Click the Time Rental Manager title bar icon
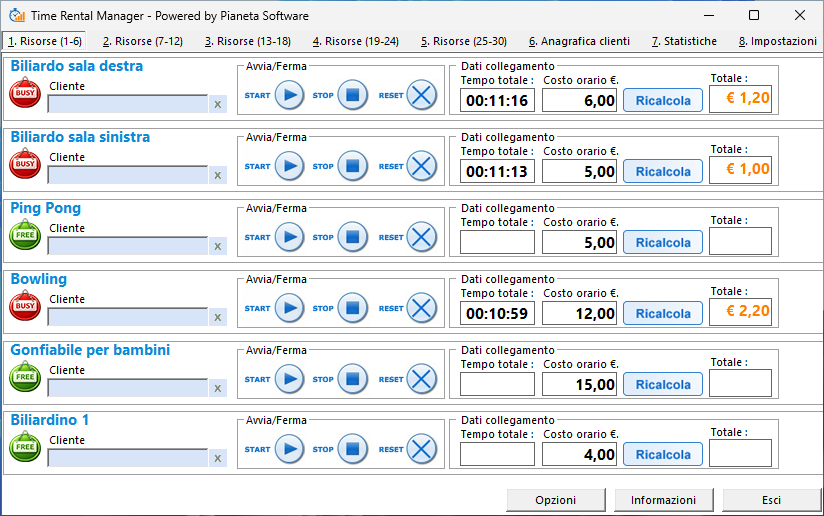Screen dimensions: 824x516 click(x=17, y=15)
